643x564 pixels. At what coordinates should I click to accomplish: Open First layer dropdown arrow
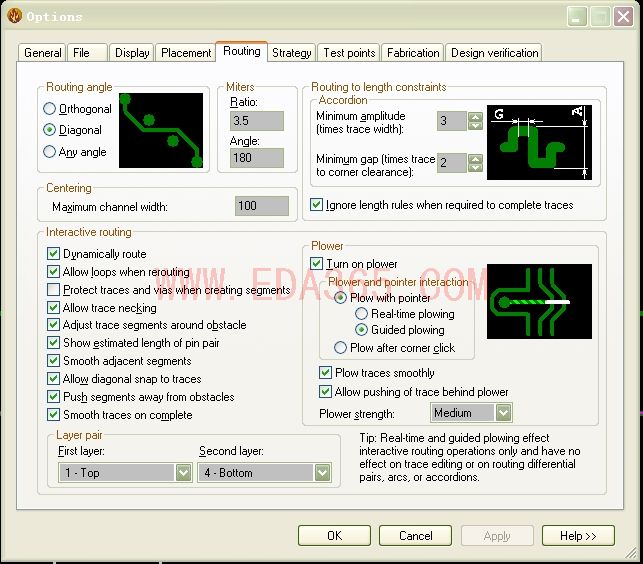pyautogui.click(x=183, y=473)
